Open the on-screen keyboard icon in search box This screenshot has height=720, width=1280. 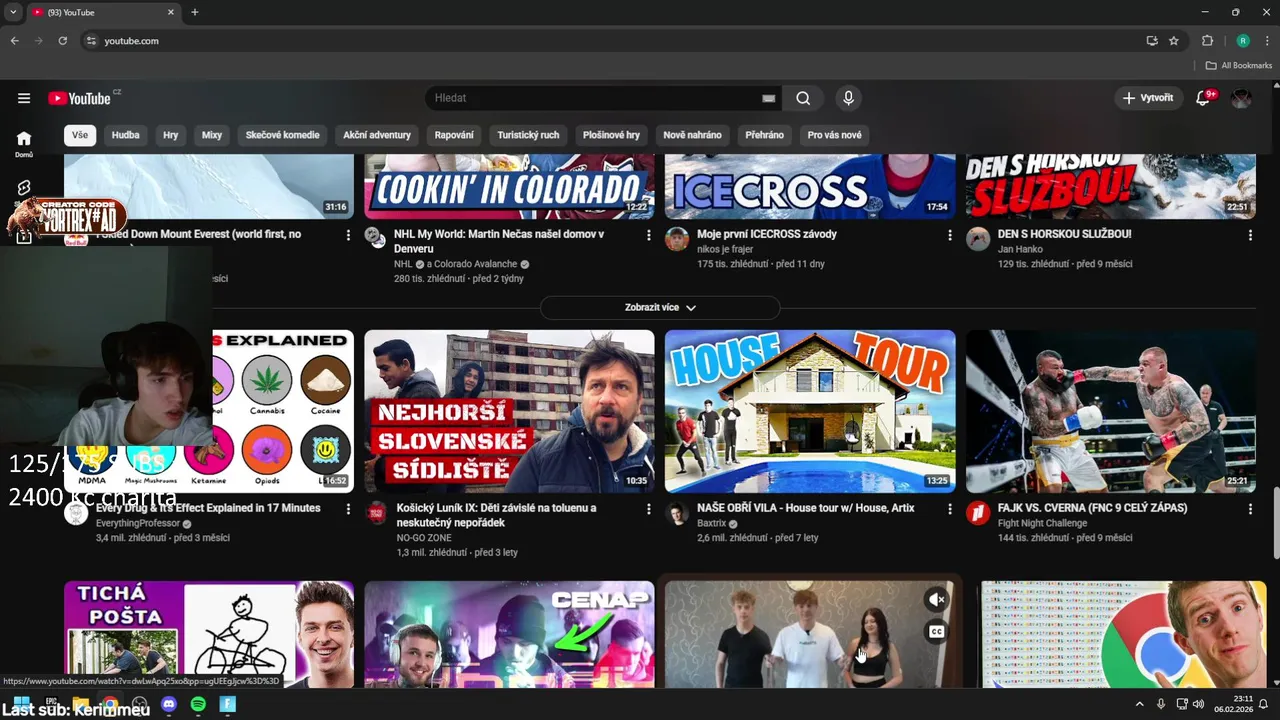(x=768, y=98)
